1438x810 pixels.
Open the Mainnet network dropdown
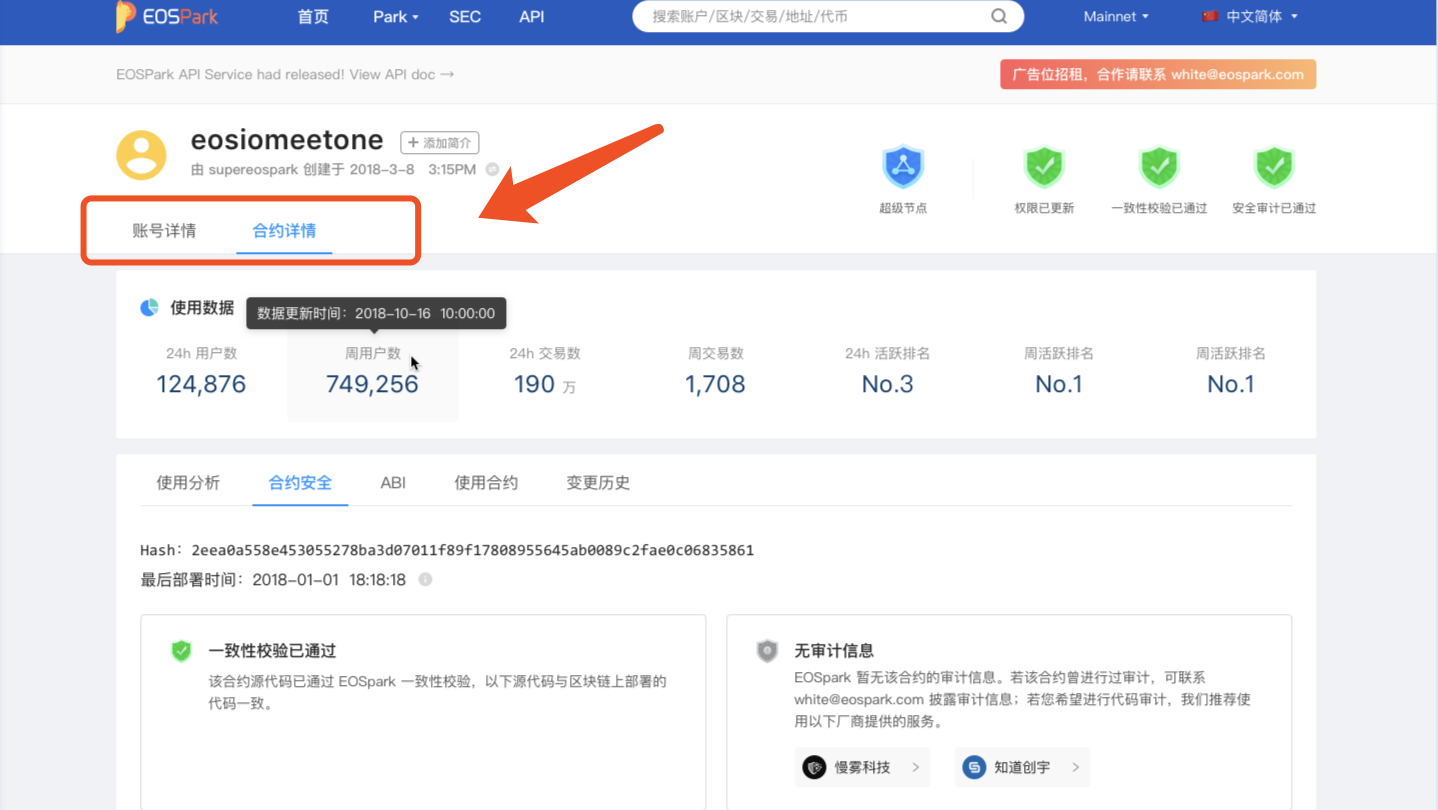[1116, 16]
